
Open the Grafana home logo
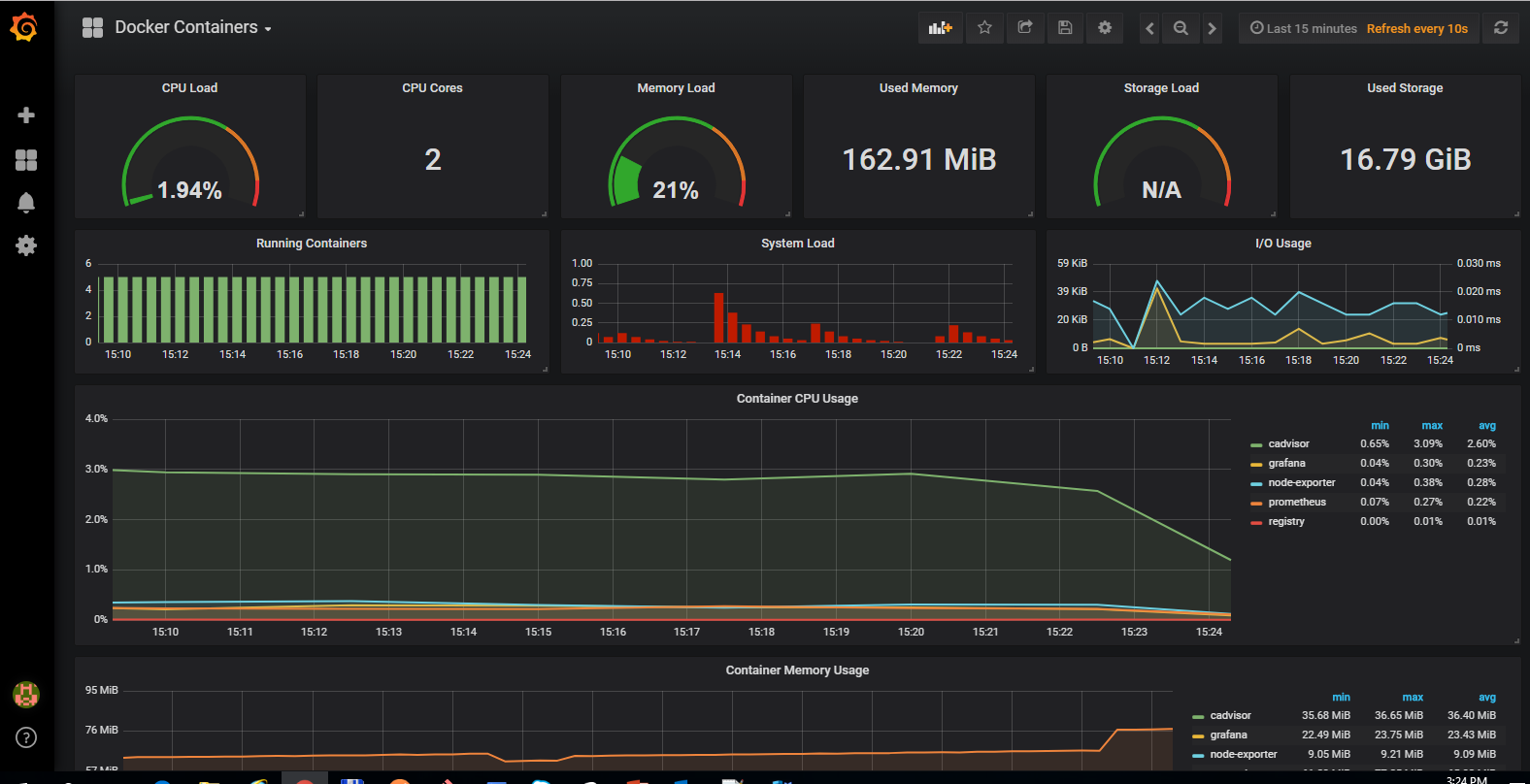(24, 27)
